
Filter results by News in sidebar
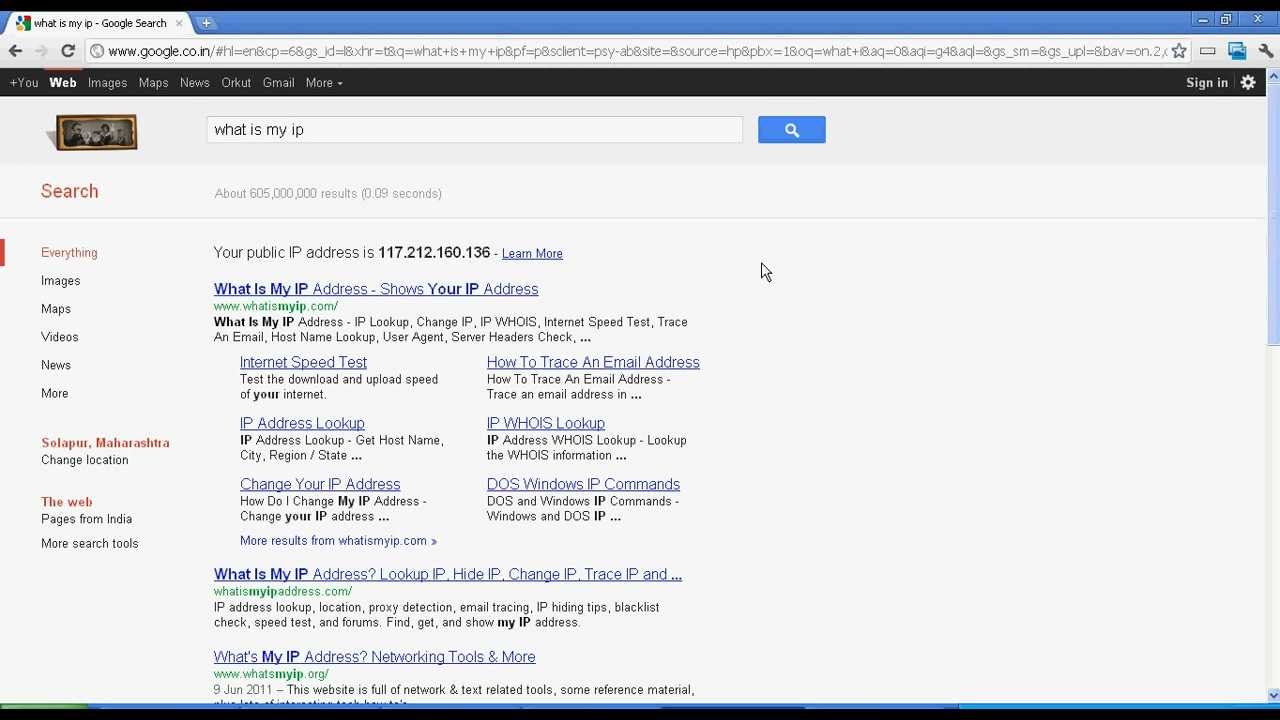click(x=56, y=365)
